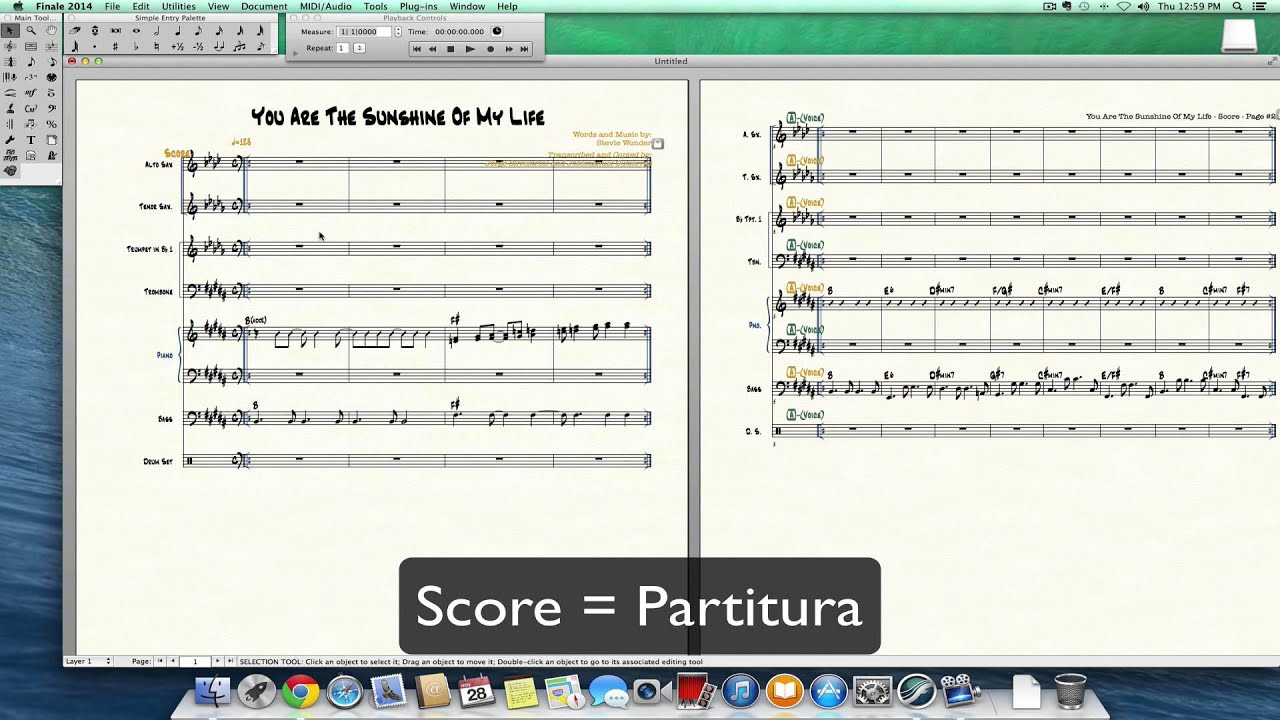
Task: Toggle the playback clock icon
Action: (497, 31)
